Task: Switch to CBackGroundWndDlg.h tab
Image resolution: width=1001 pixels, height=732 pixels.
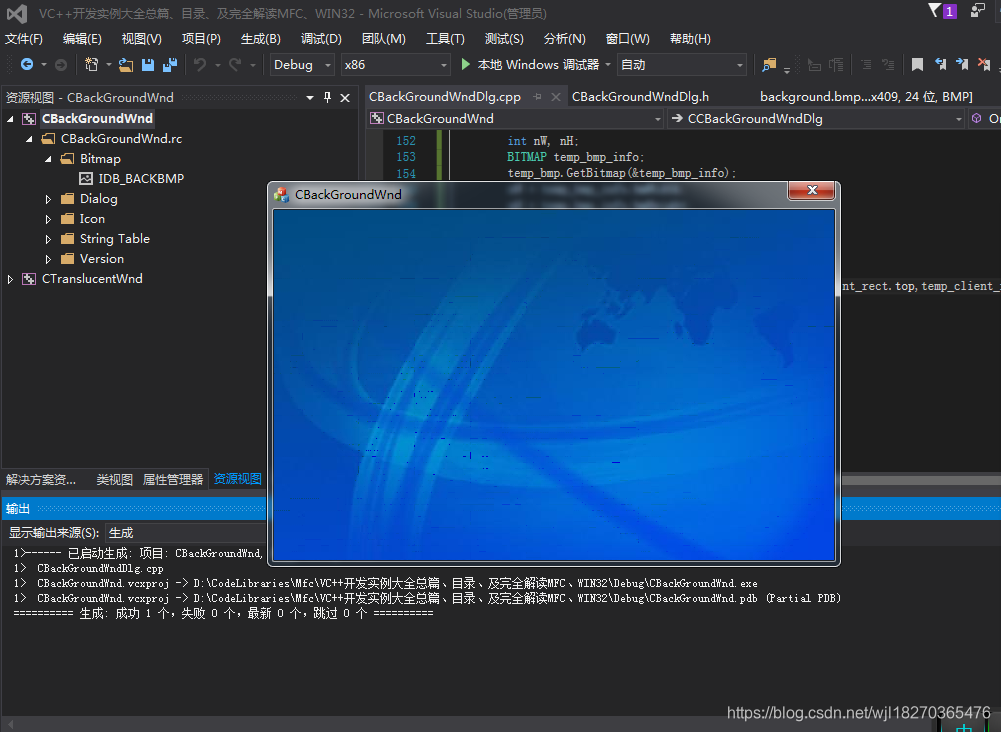Action: (640, 97)
